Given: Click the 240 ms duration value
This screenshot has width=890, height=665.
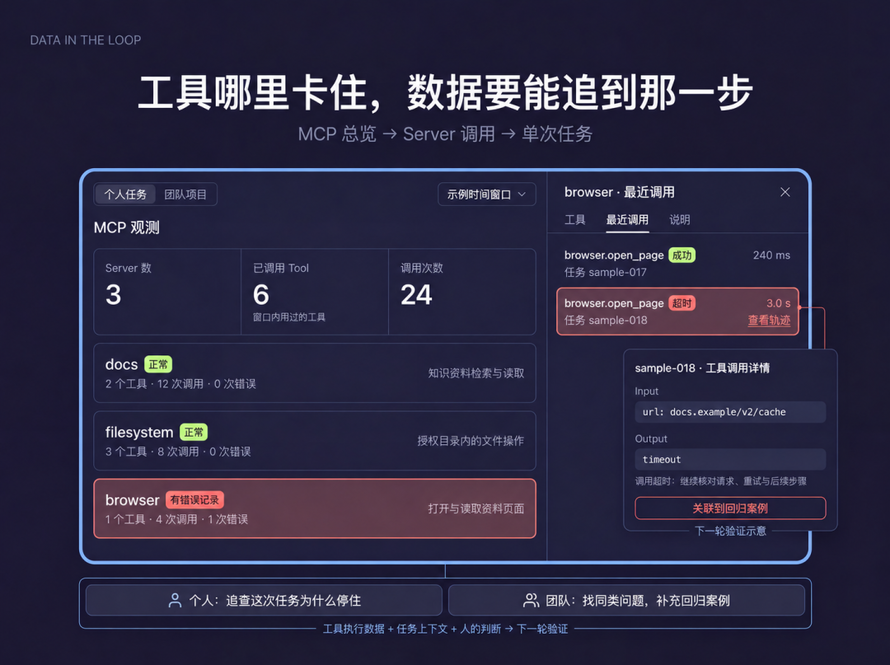Looking at the screenshot, I should [771, 255].
